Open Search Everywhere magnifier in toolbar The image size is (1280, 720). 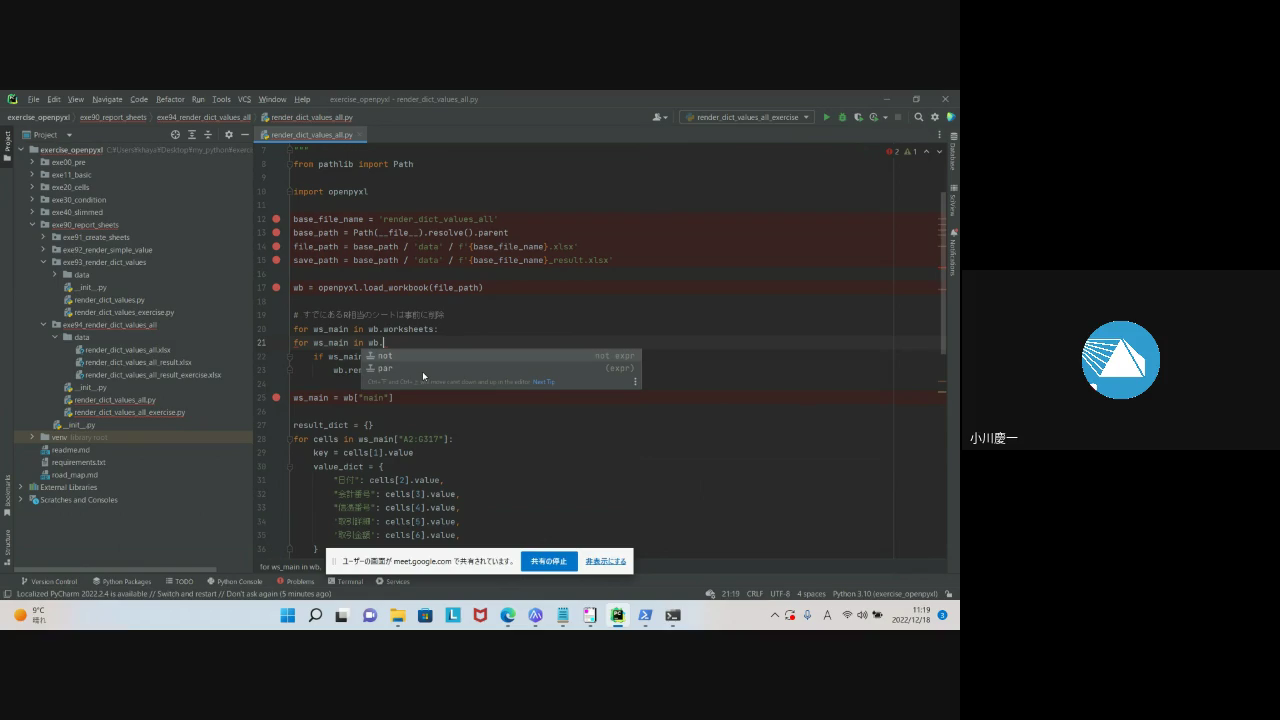[x=919, y=117]
